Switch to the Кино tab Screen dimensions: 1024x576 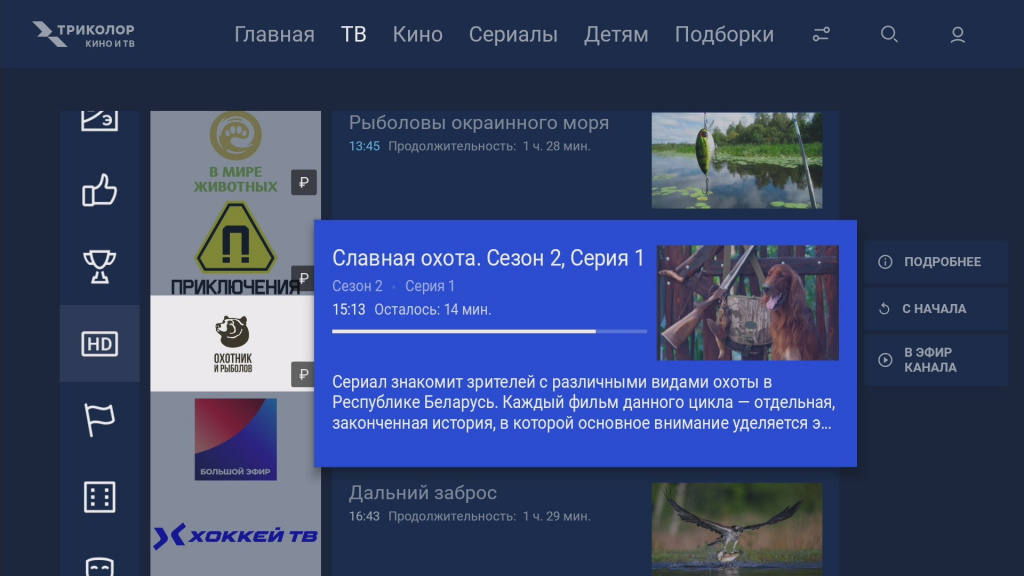(x=417, y=35)
